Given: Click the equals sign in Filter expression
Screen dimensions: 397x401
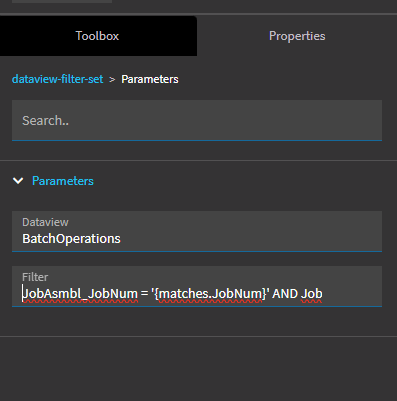Looking at the screenshot, I should pos(144,294).
